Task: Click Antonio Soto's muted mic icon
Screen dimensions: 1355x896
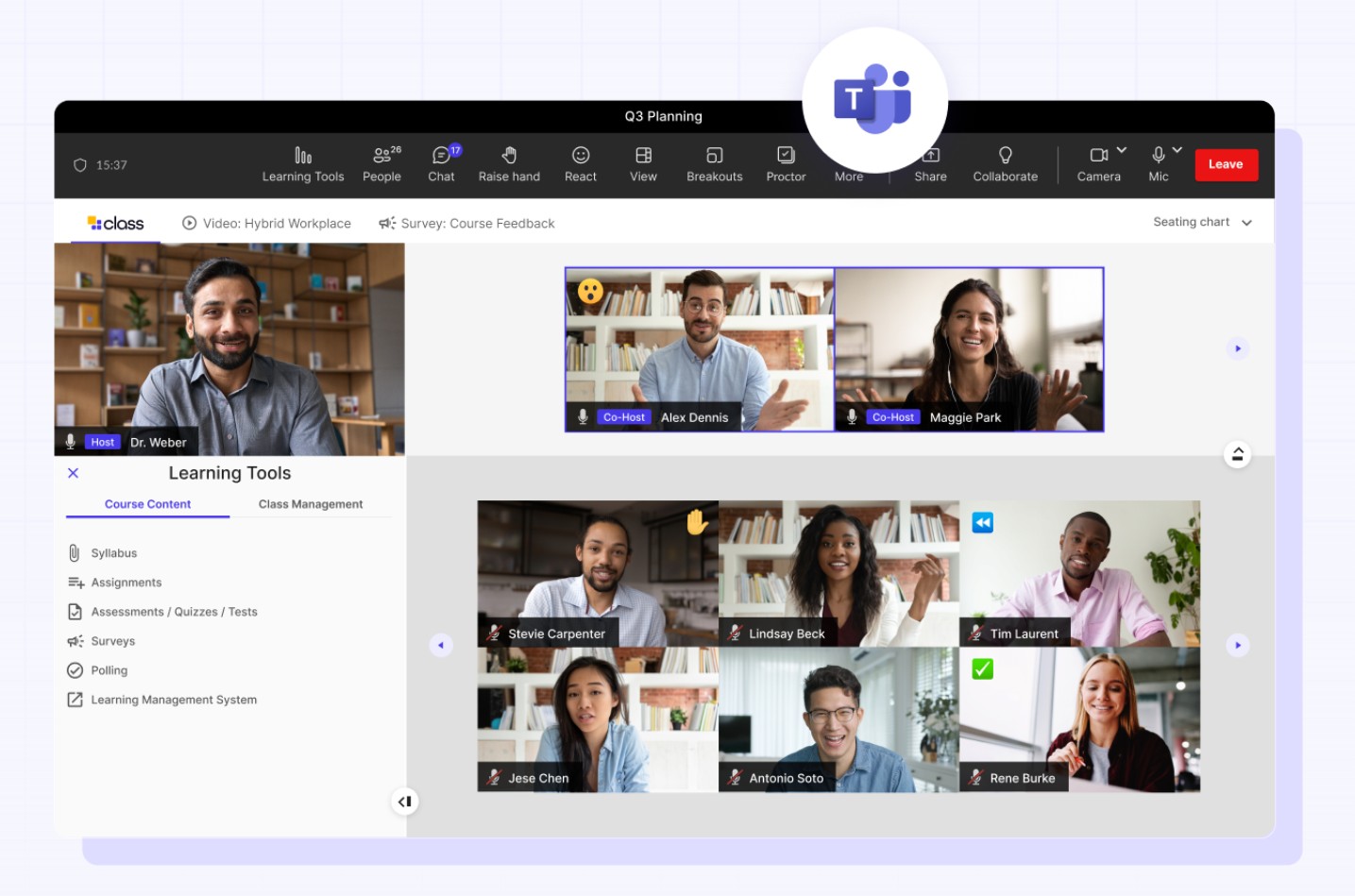Action: (735, 778)
